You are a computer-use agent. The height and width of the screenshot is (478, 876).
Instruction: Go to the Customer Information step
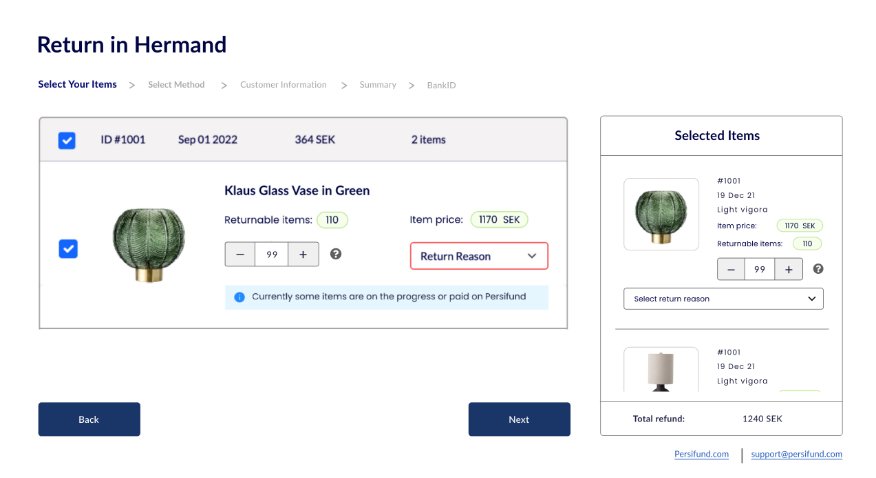283,85
